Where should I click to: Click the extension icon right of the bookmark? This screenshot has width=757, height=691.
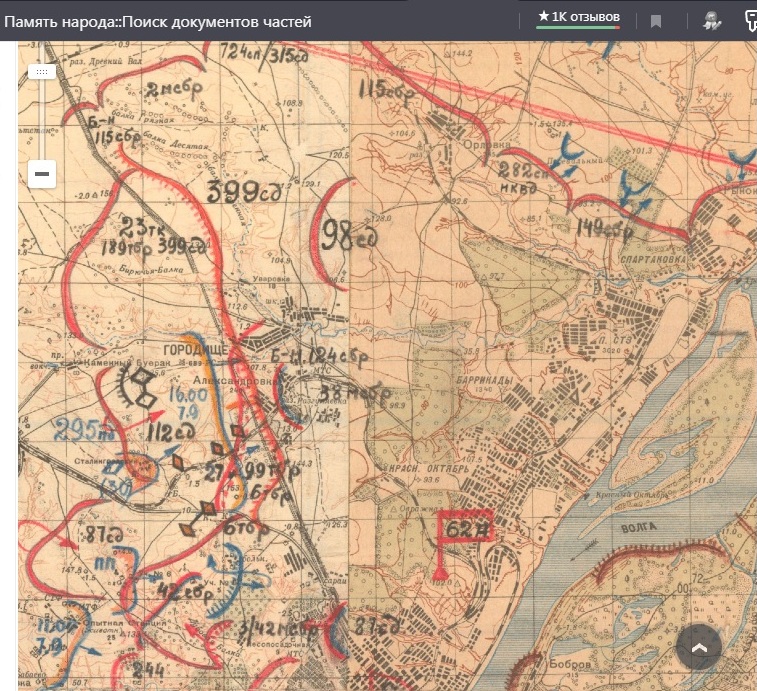(711, 20)
